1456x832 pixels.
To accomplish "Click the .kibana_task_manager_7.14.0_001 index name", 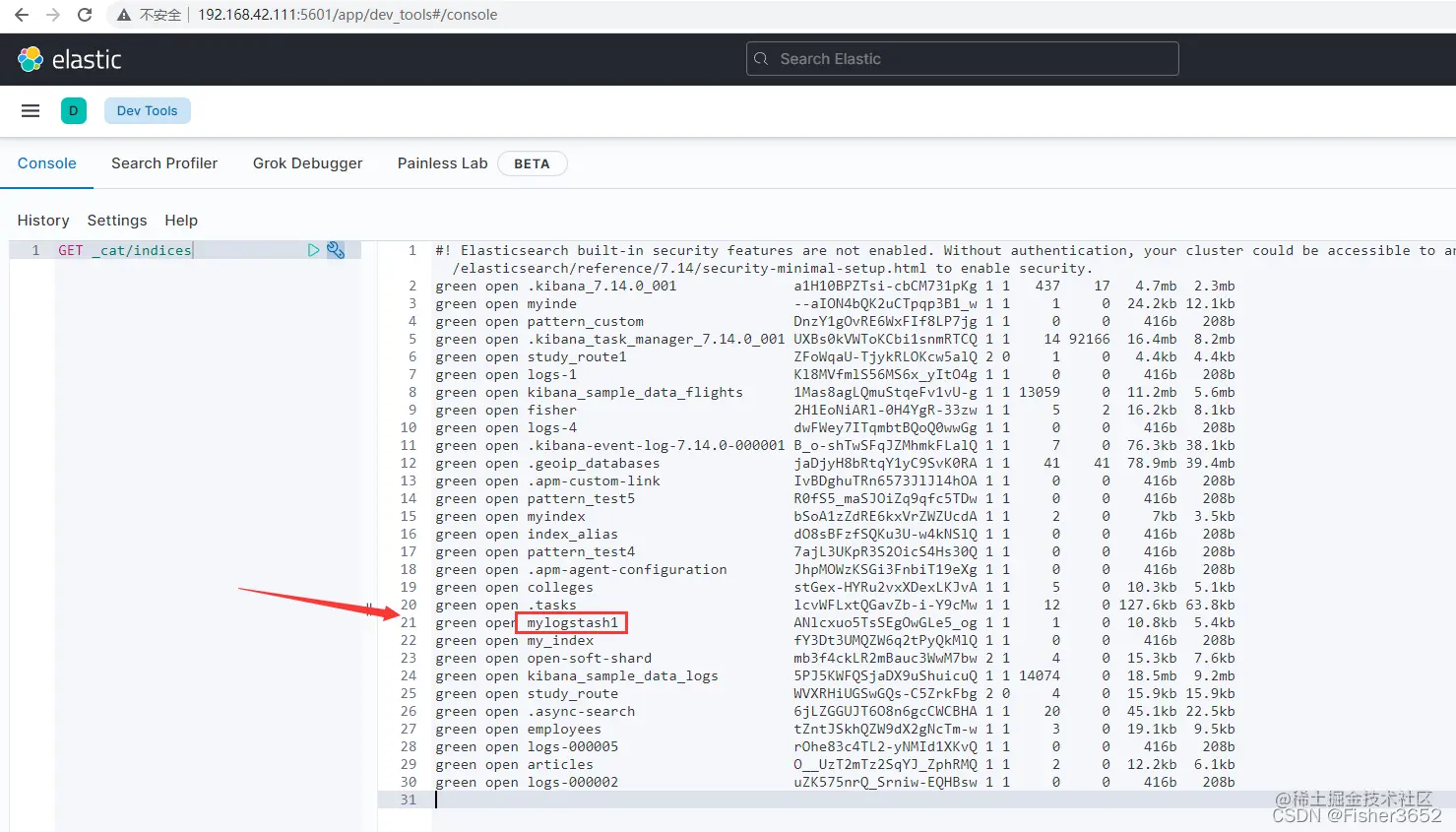I will coord(656,339).
